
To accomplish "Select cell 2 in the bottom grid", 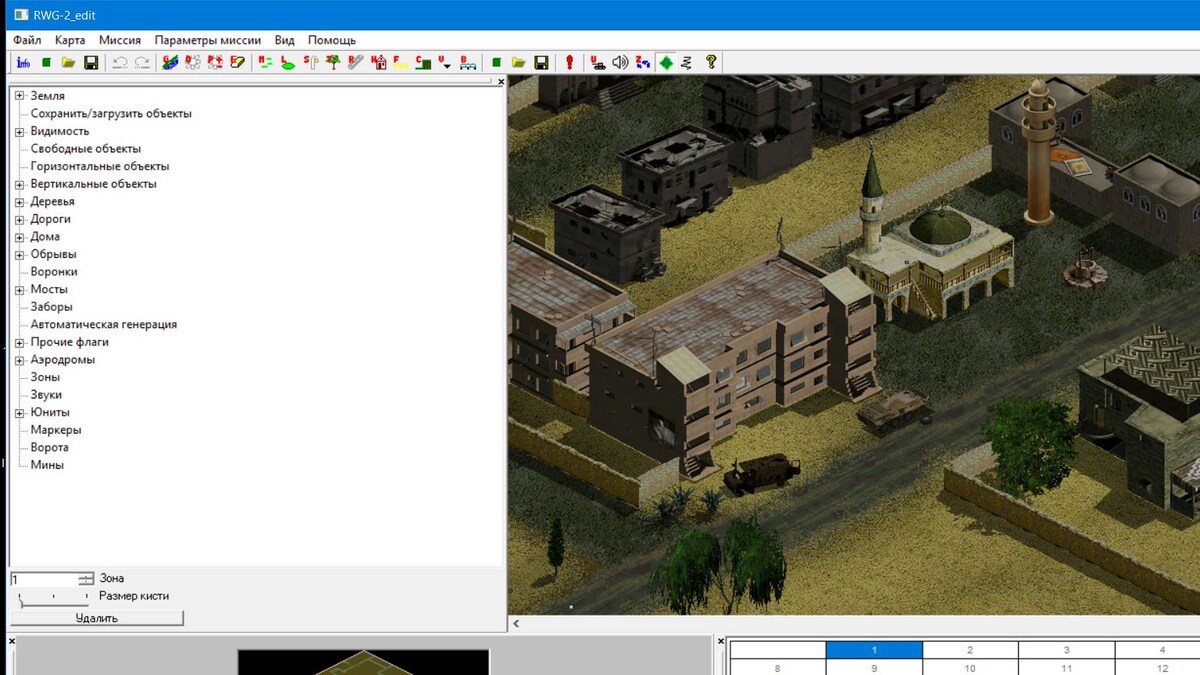I will [970, 650].
